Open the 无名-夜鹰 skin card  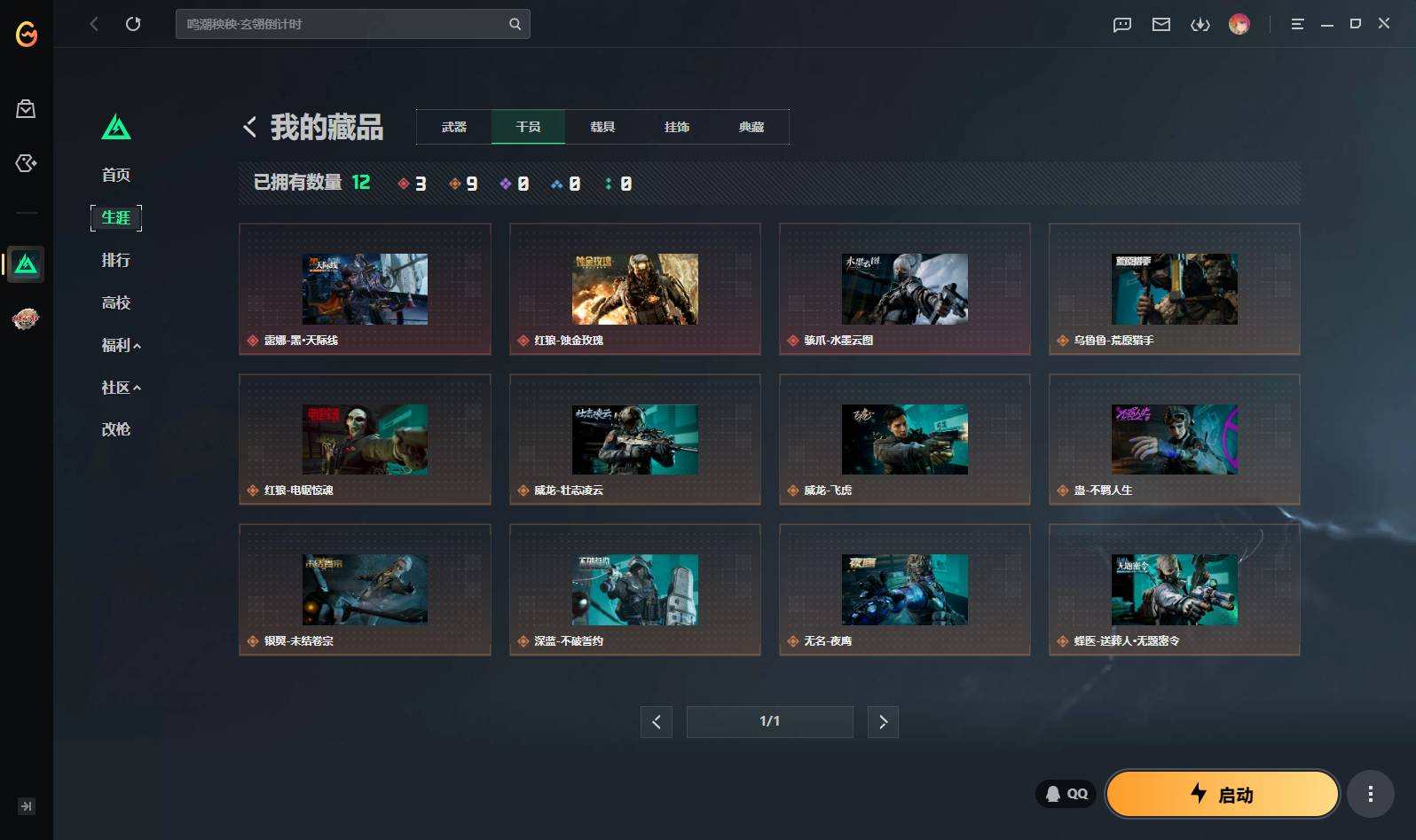(x=905, y=590)
